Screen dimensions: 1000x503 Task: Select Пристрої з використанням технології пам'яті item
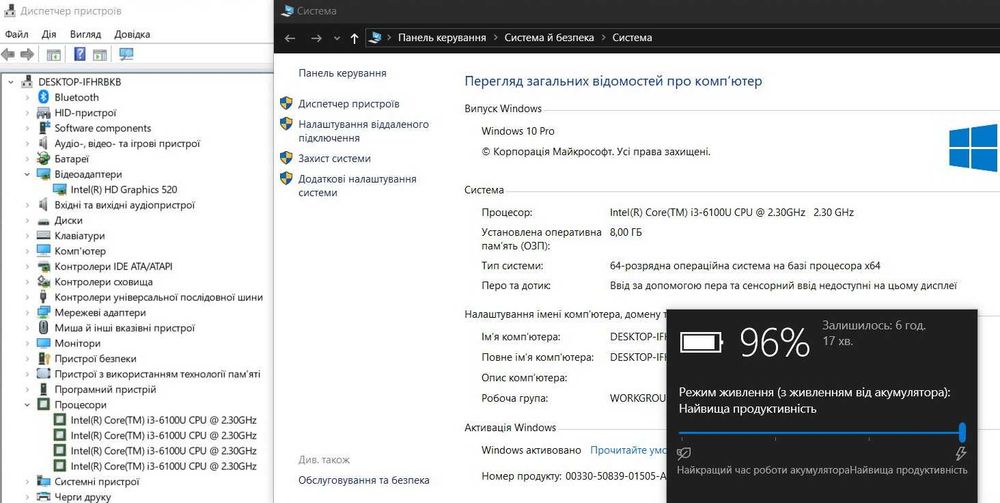click(158, 374)
